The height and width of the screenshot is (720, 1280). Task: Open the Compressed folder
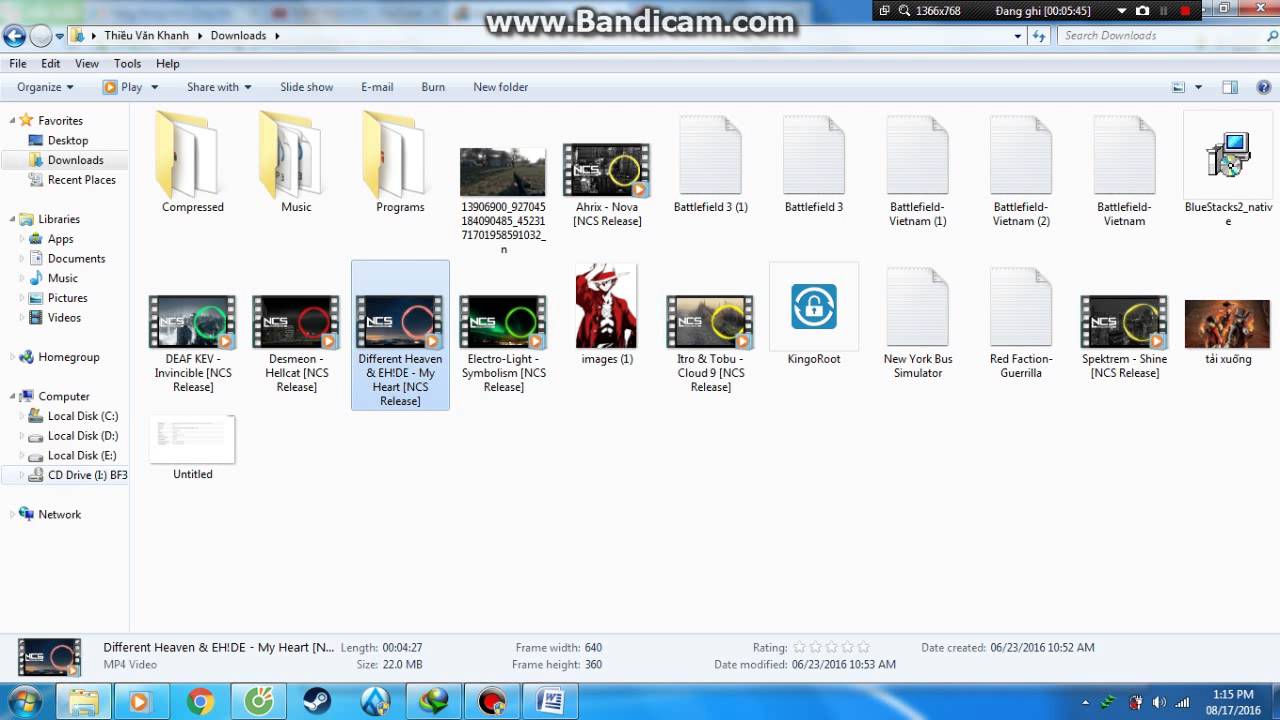click(192, 162)
